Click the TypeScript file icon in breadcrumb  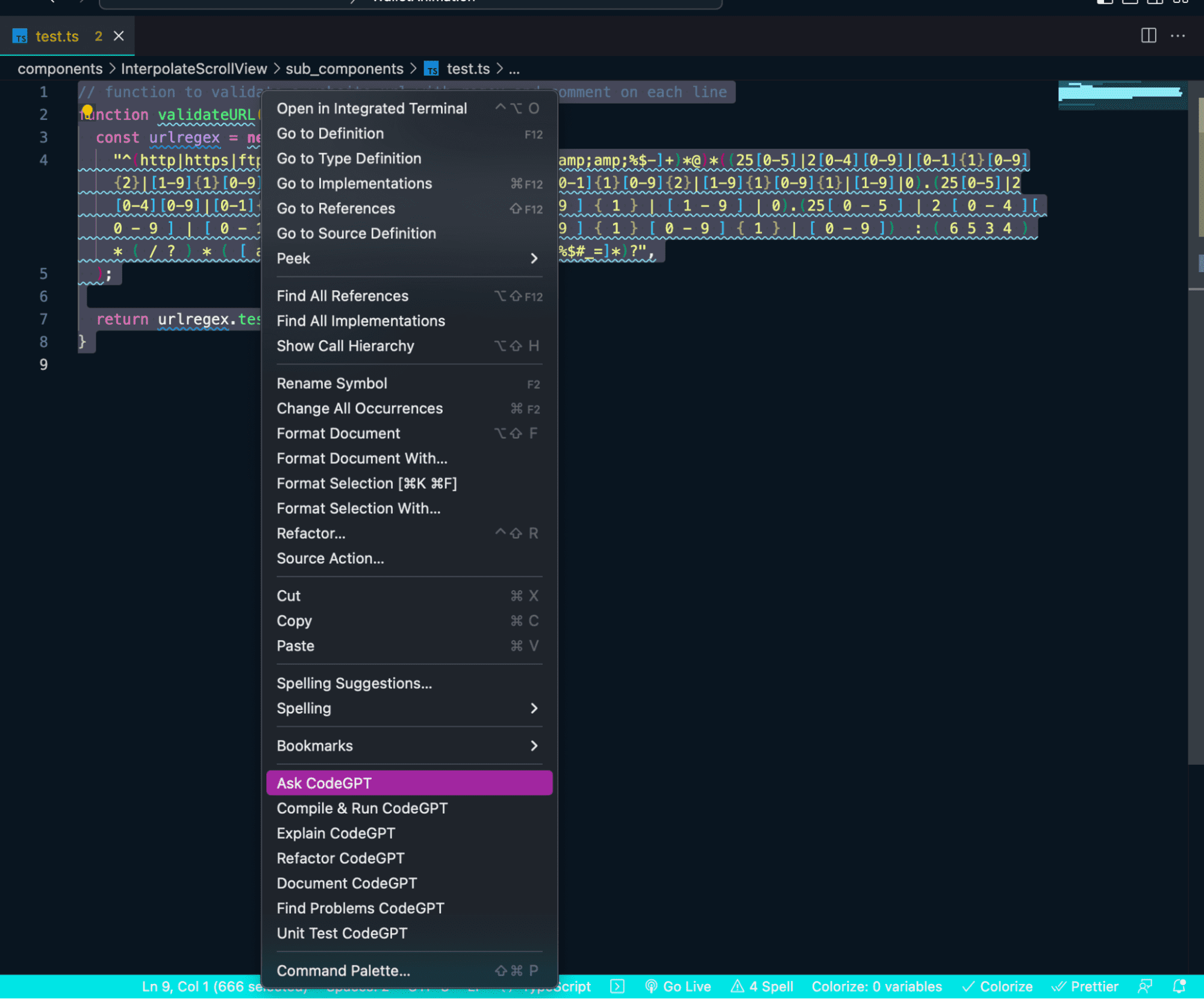[x=431, y=69]
